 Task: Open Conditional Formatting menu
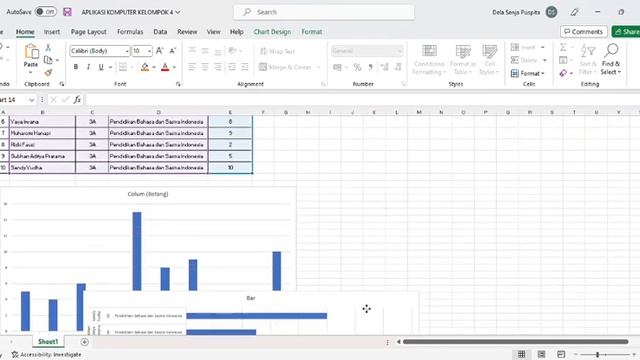[429, 60]
